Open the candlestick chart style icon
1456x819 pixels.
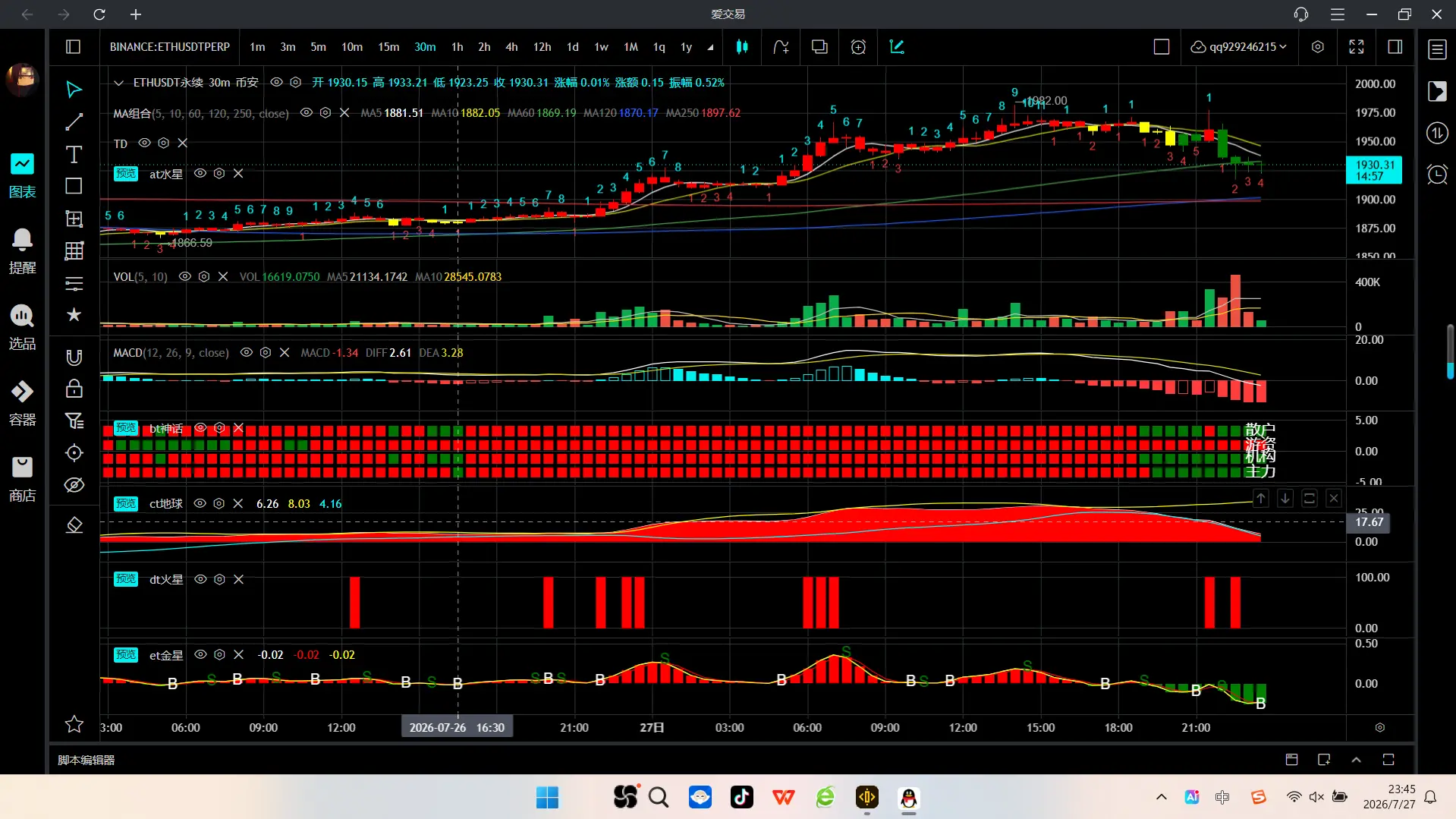point(742,47)
